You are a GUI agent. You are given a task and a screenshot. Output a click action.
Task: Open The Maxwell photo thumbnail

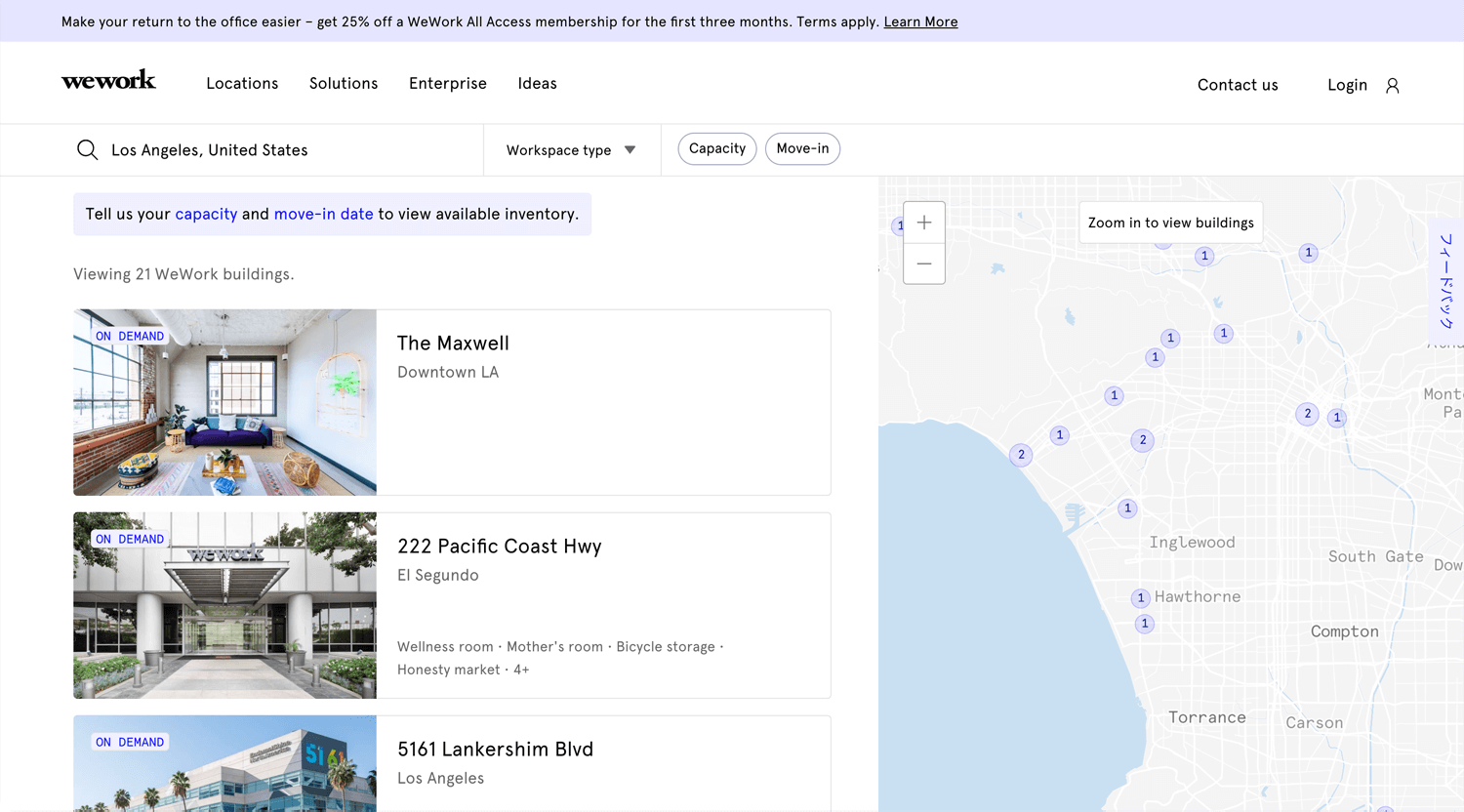[x=224, y=402]
